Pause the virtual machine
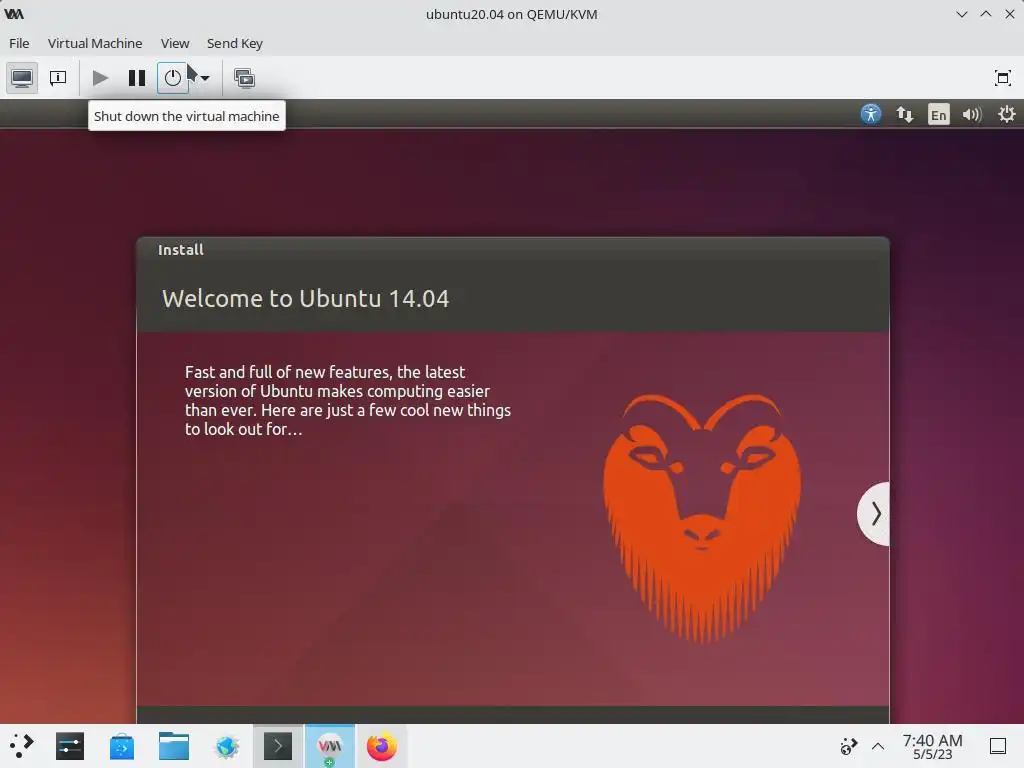1024x768 pixels. click(136, 78)
